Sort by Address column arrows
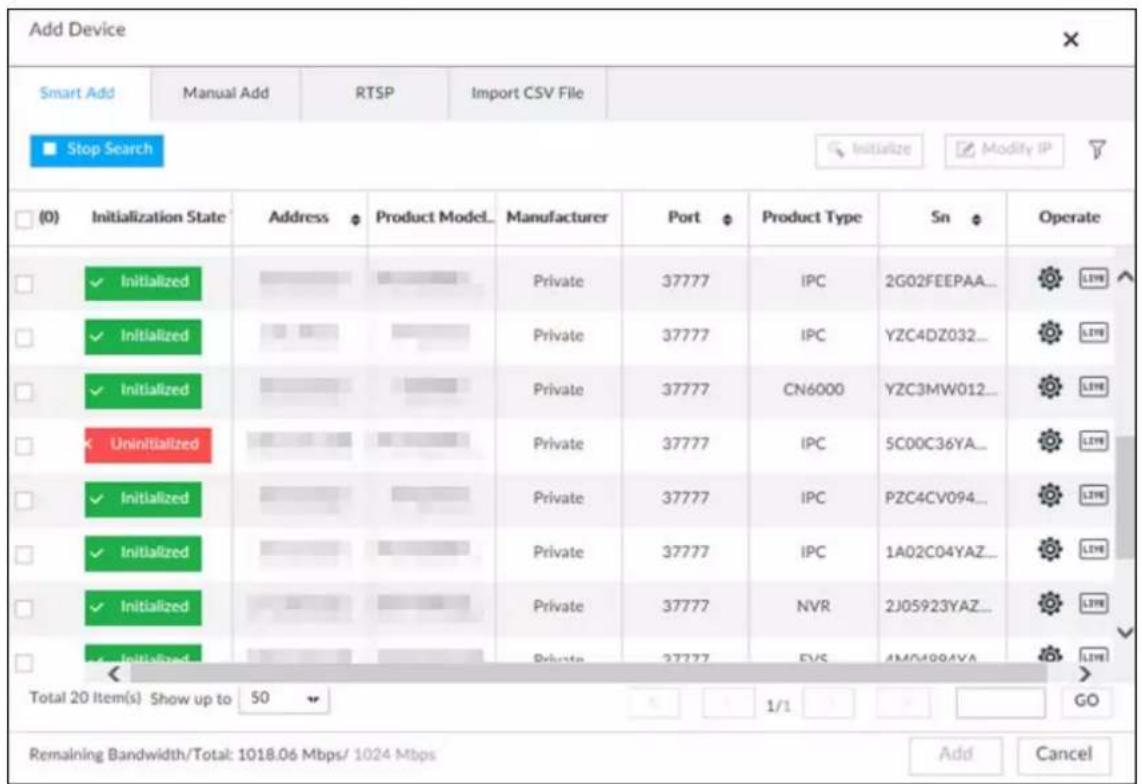Image resolution: width=1142 pixels, height=784 pixels. [355, 219]
